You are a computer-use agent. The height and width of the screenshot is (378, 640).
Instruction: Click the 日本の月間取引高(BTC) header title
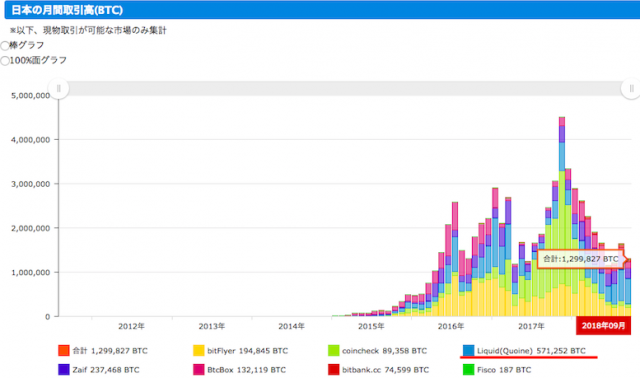(67, 10)
